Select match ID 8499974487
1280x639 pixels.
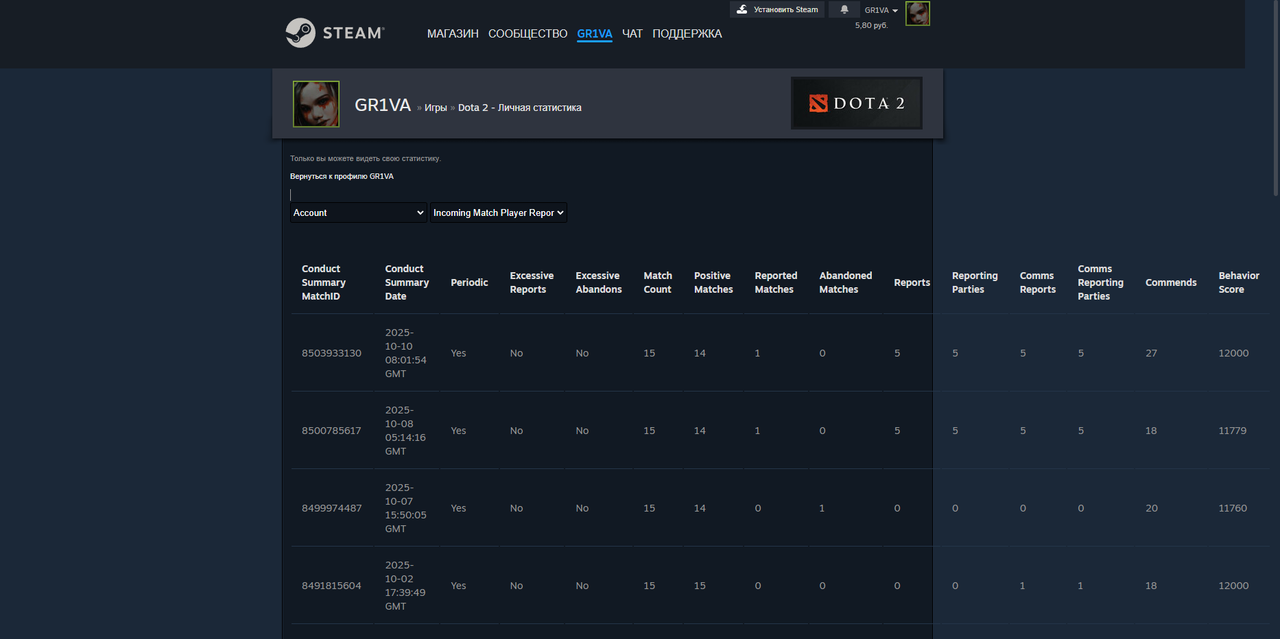332,508
